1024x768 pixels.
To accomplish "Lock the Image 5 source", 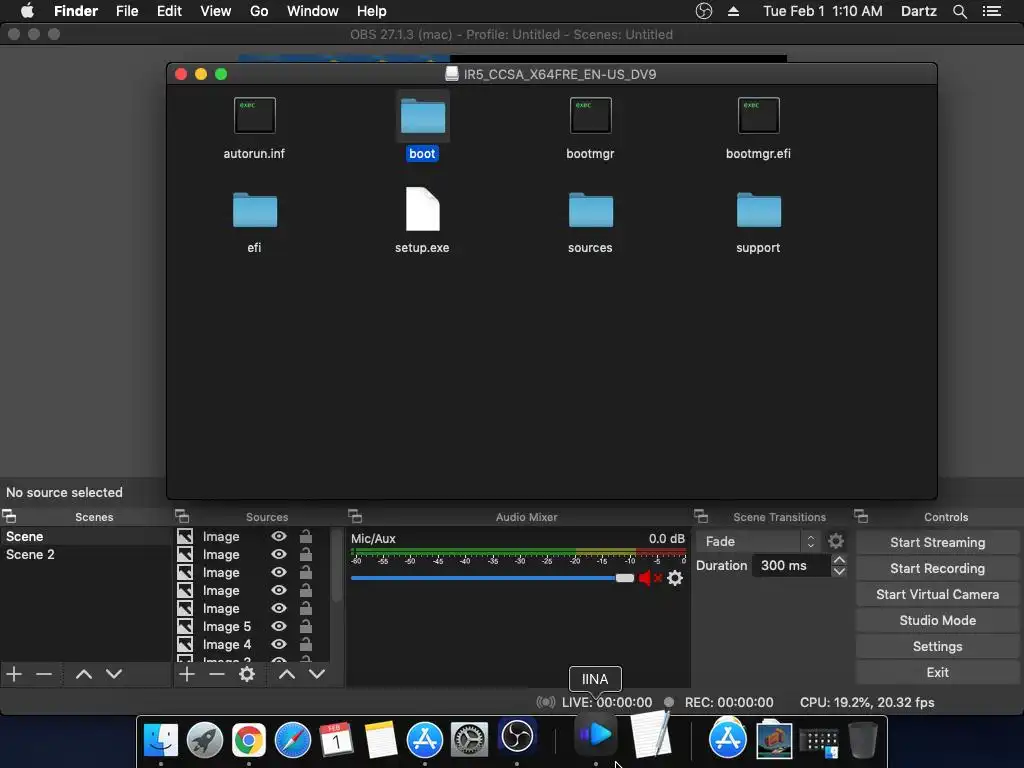I will [x=306, y=626].
